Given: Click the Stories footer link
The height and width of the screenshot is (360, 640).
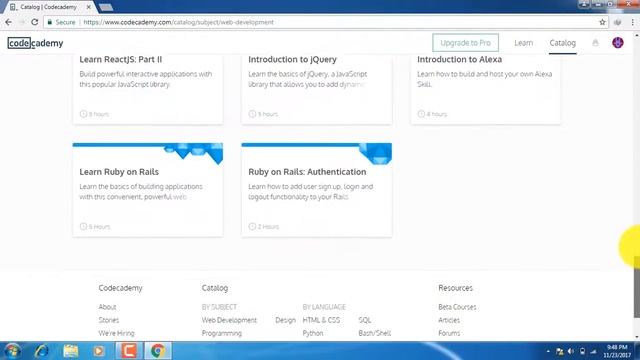Looking at the screenshot, I should tap(109, 320).
